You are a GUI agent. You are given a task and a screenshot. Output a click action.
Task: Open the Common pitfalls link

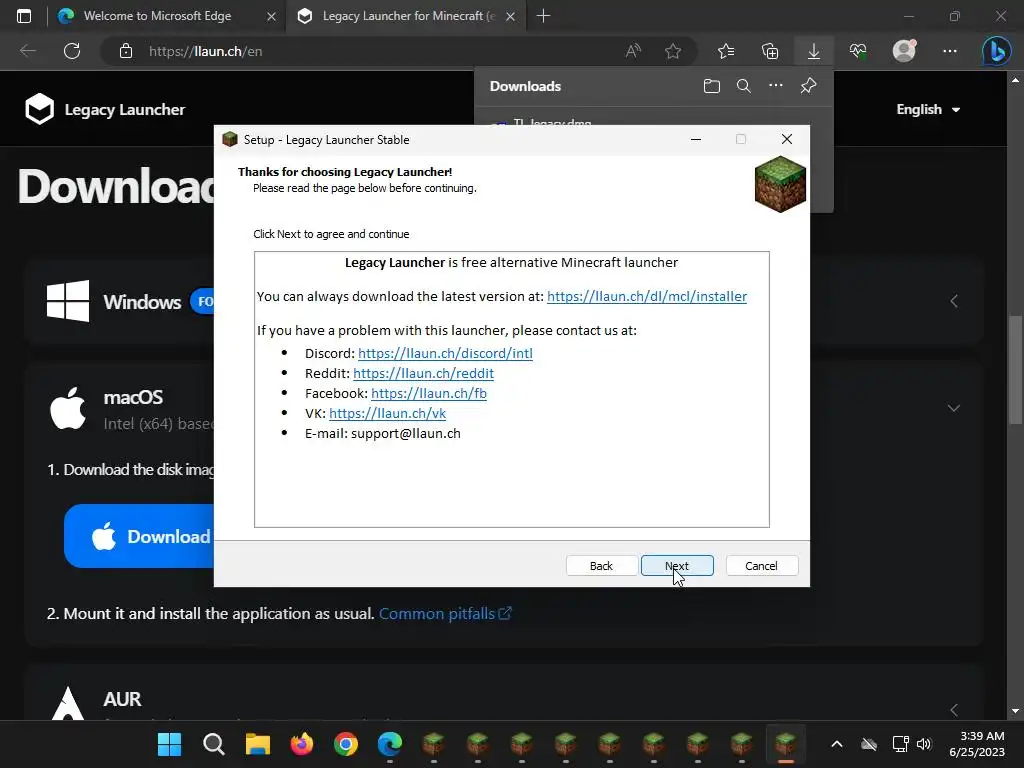point(445,613)
